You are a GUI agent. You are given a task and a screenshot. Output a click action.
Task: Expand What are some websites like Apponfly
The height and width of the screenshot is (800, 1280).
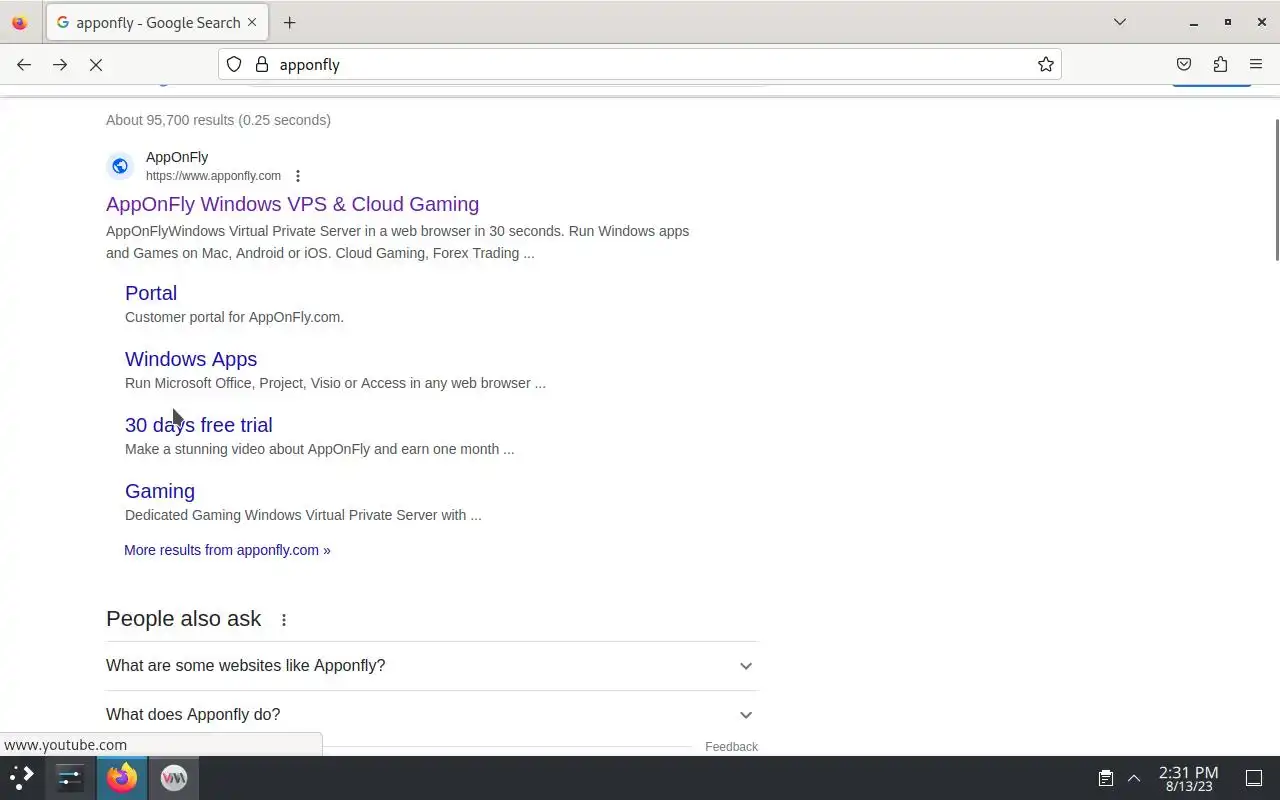pyautogui.click(x=431, y=666)
